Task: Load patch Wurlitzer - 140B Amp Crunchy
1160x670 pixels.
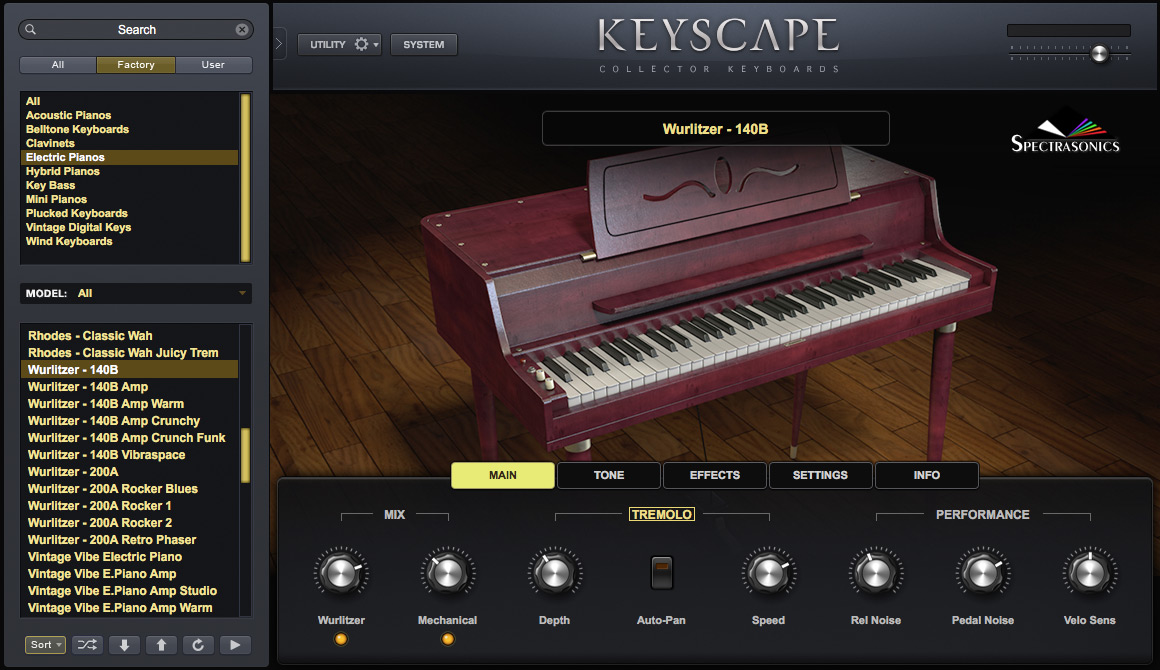Action: click(x=129, y=421)
